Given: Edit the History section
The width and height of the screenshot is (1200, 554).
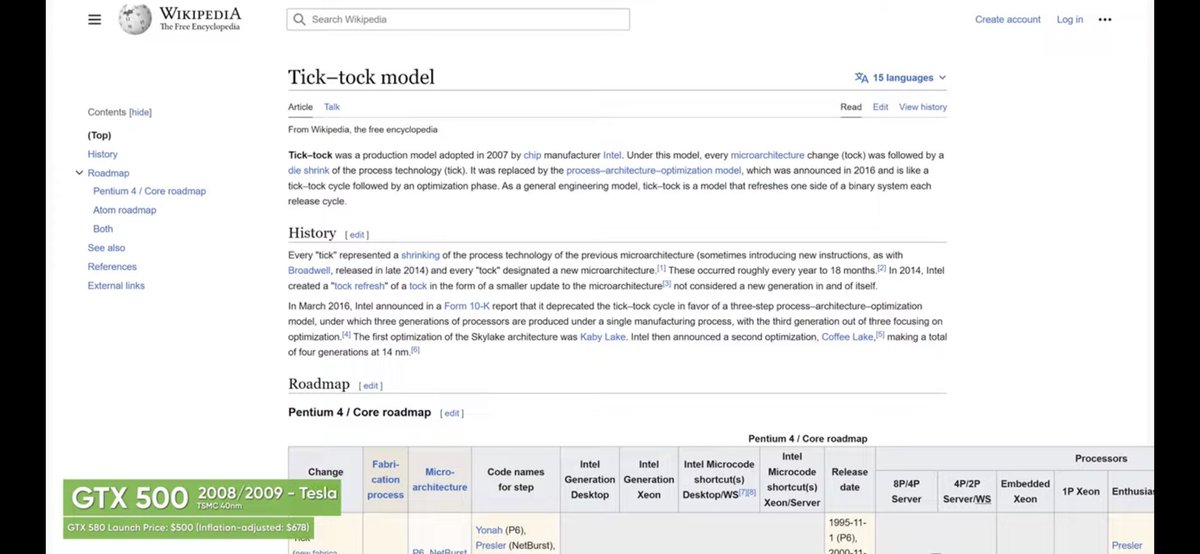Looking at the screenshot, I should tap(357, 235).
